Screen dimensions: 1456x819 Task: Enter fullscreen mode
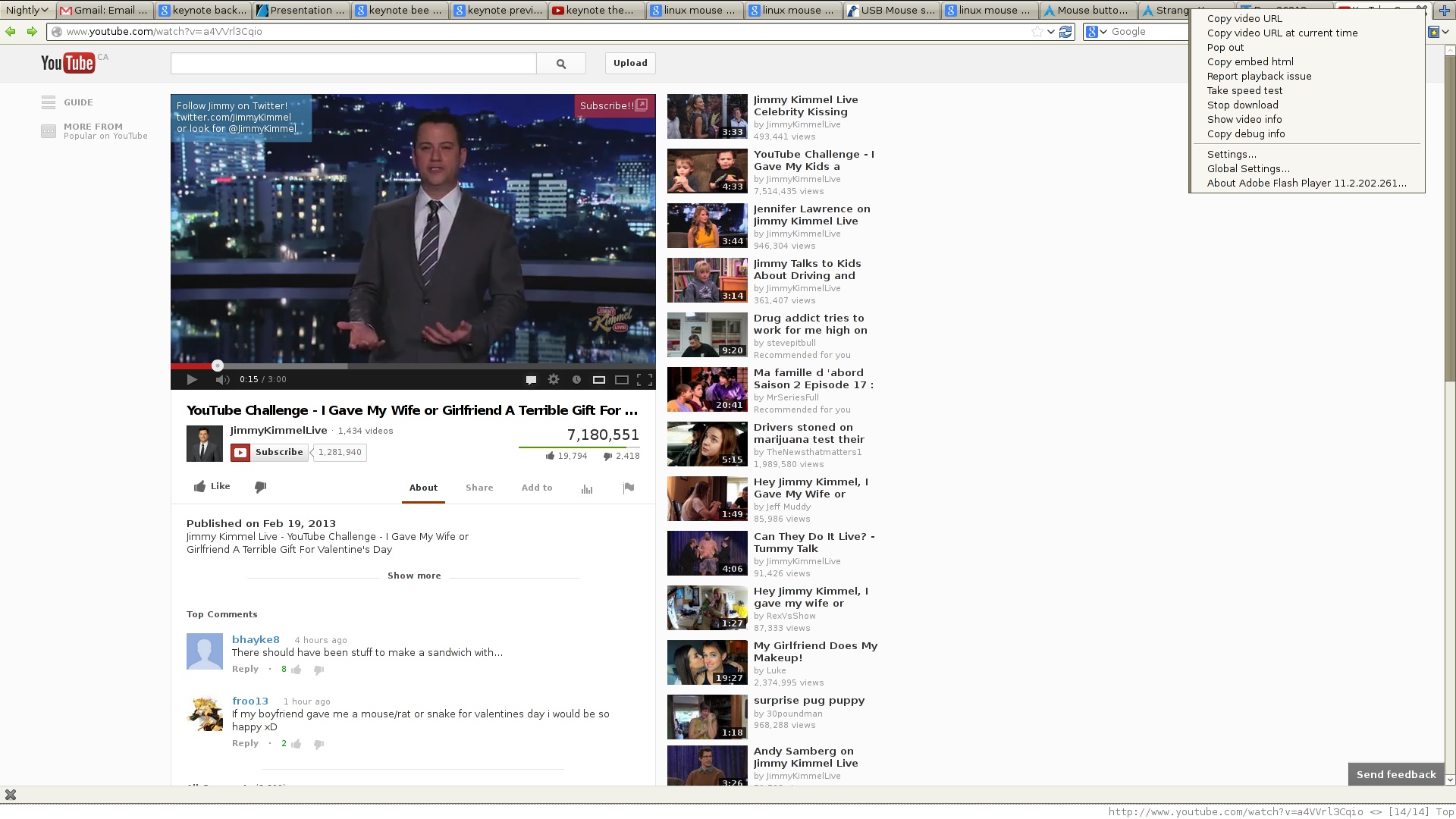pyautogui.click(x=645, y=380)
